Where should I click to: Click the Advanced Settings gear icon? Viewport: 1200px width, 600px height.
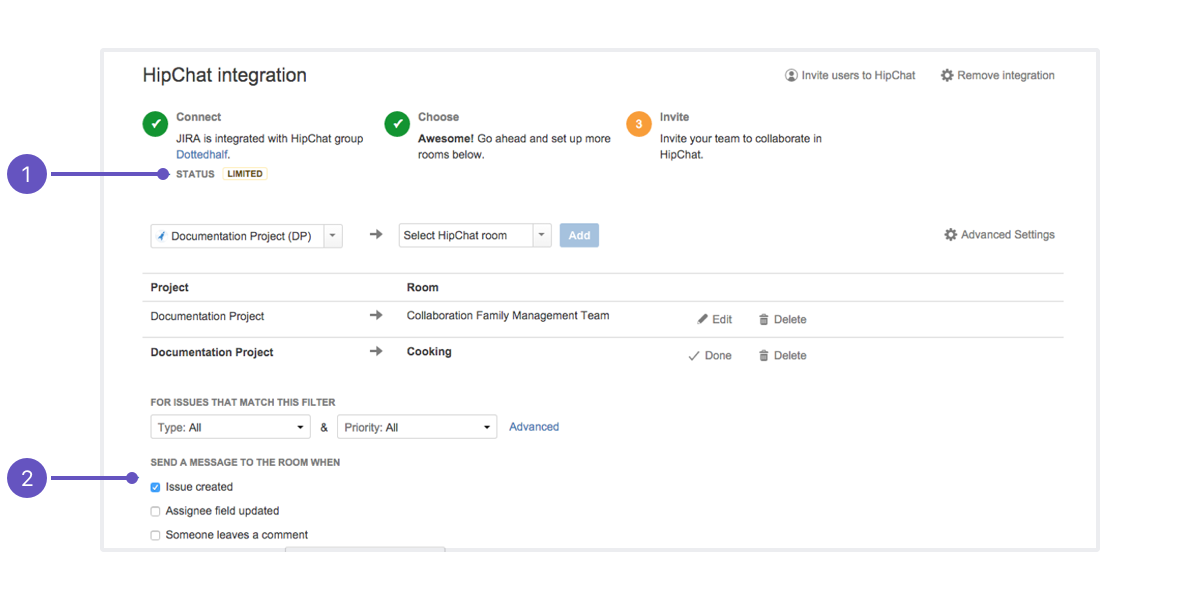tap(951, 234)
